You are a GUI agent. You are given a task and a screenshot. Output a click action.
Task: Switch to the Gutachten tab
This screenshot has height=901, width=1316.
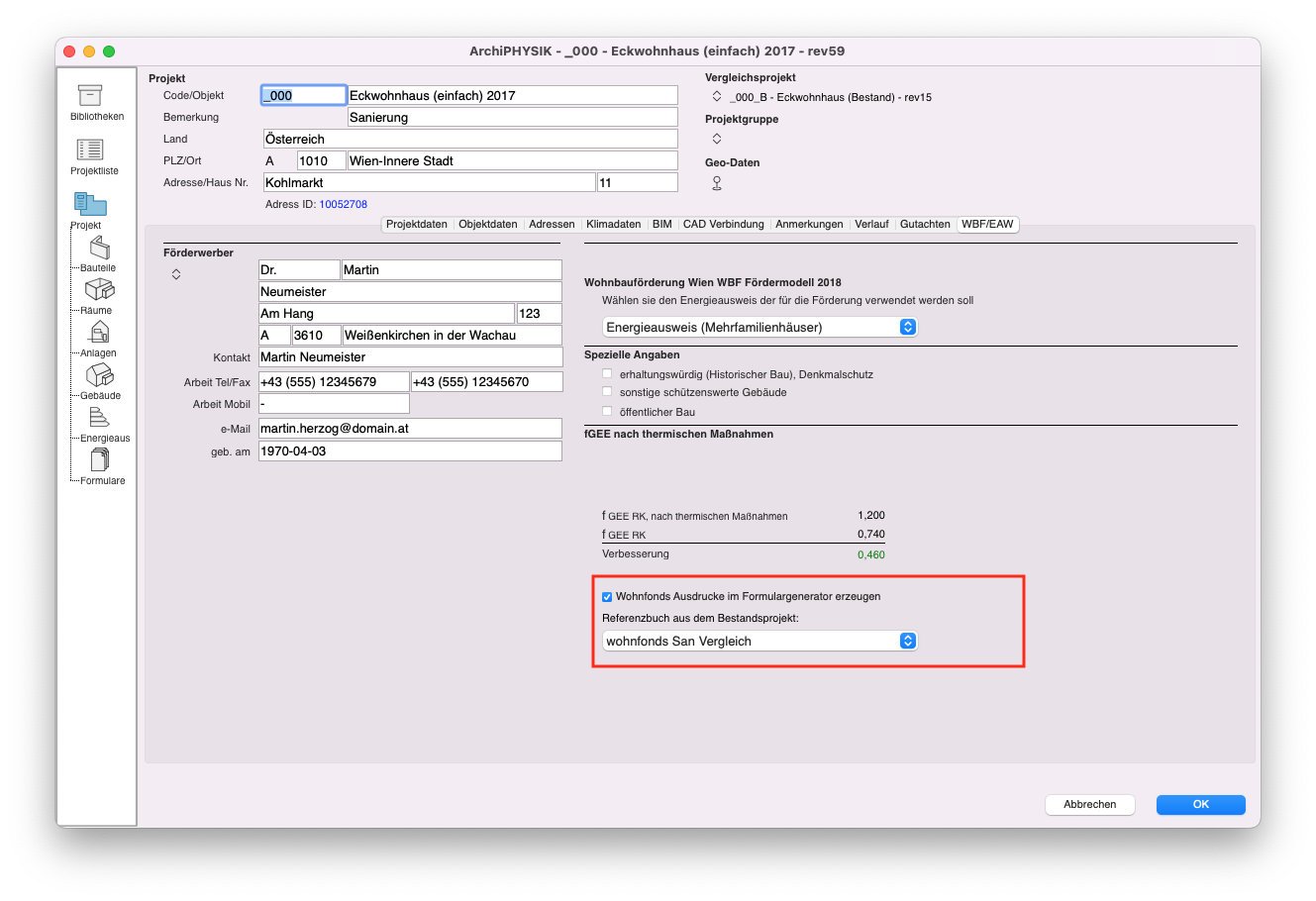pyautogui.click(x=925, y=225)
